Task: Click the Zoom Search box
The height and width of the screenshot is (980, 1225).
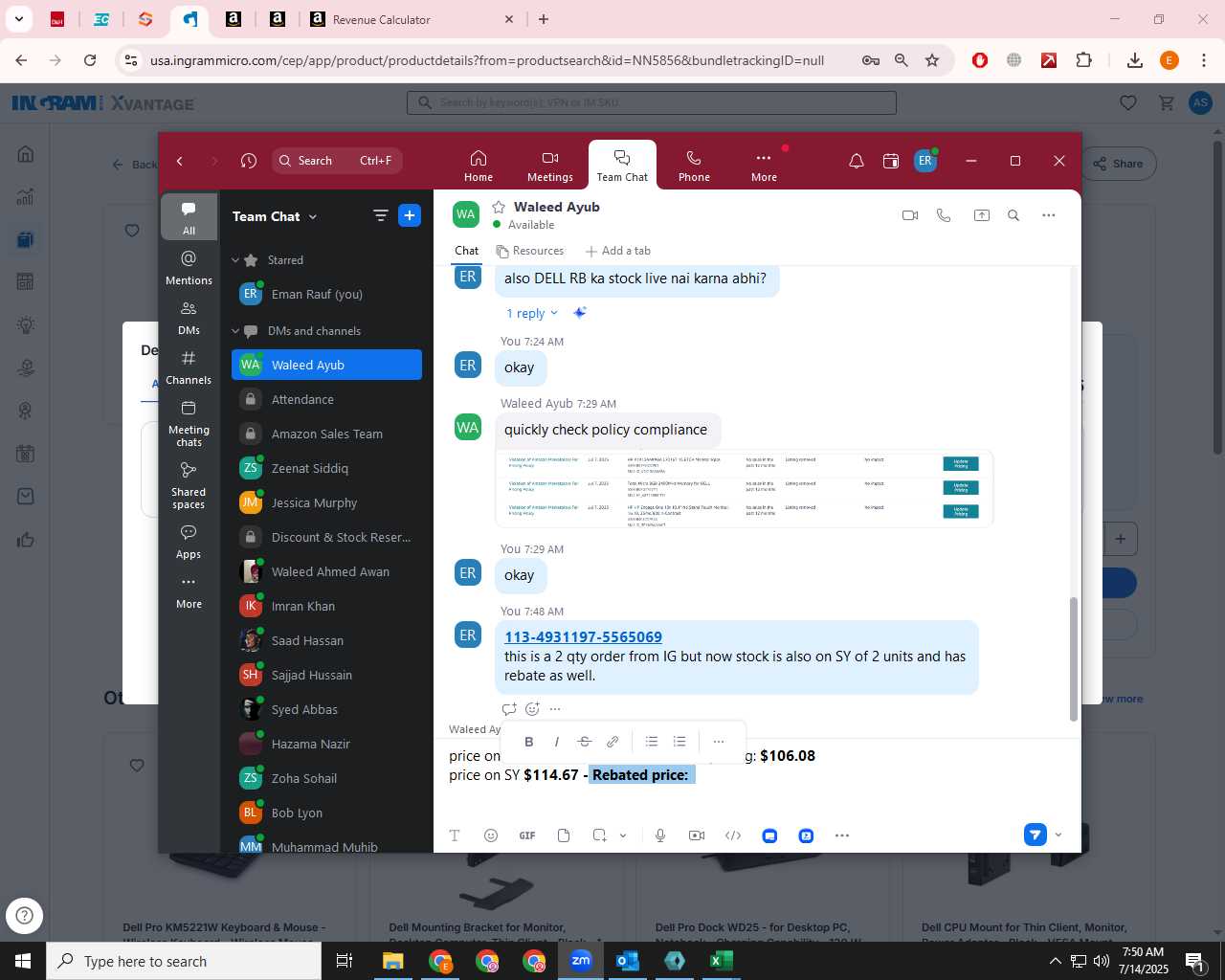Action: [x=337, y=161]
